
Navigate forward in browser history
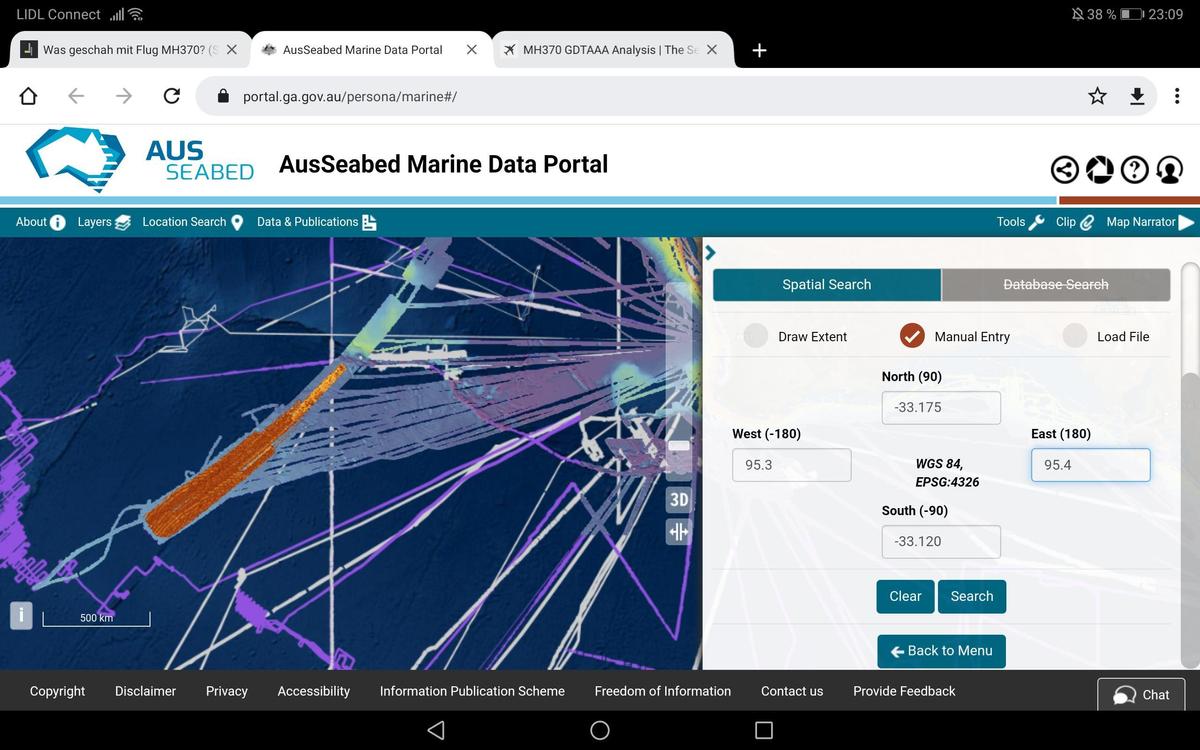click(124, 96)
